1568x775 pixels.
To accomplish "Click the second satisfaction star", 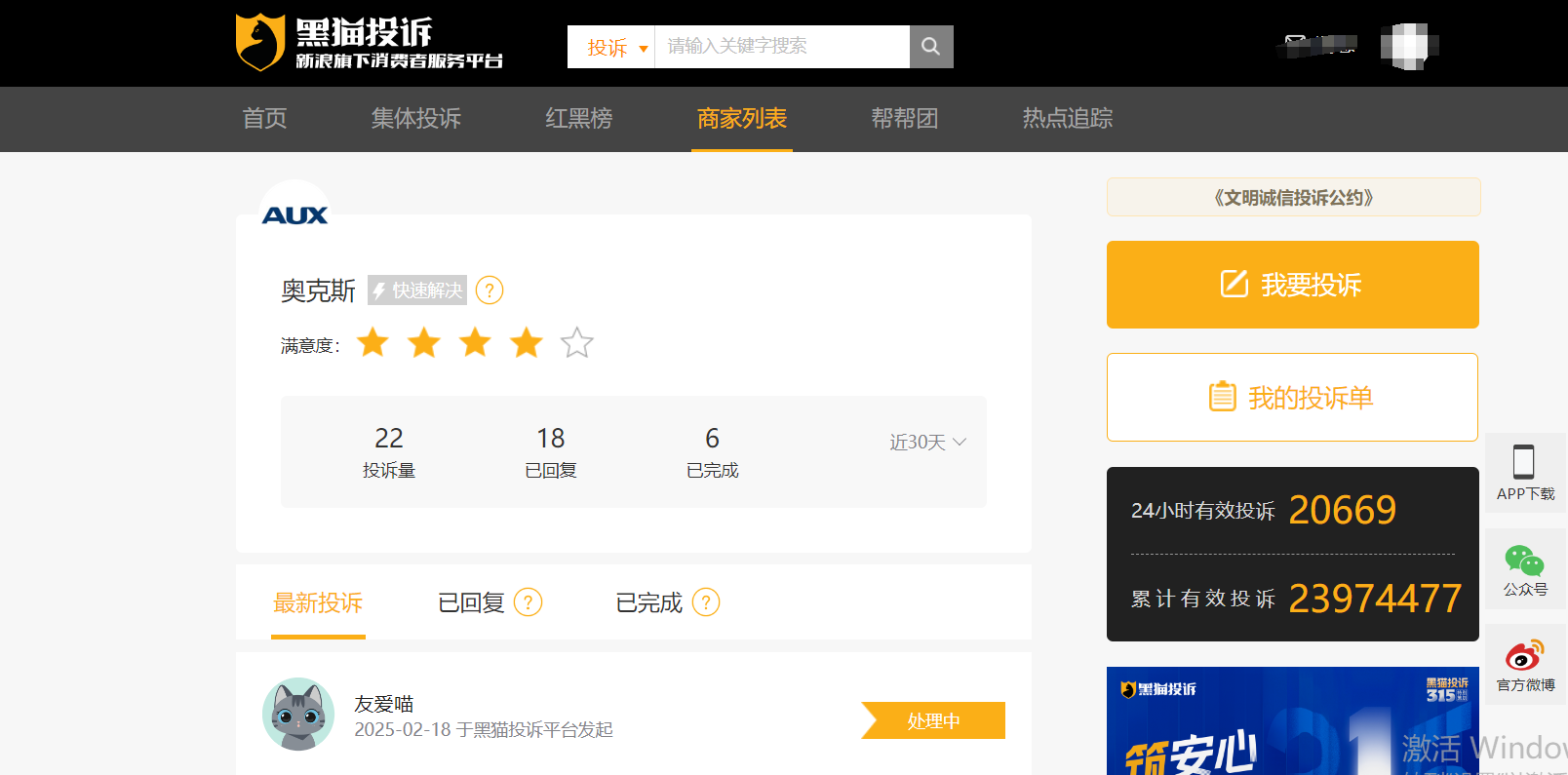I will click(424, 343).
